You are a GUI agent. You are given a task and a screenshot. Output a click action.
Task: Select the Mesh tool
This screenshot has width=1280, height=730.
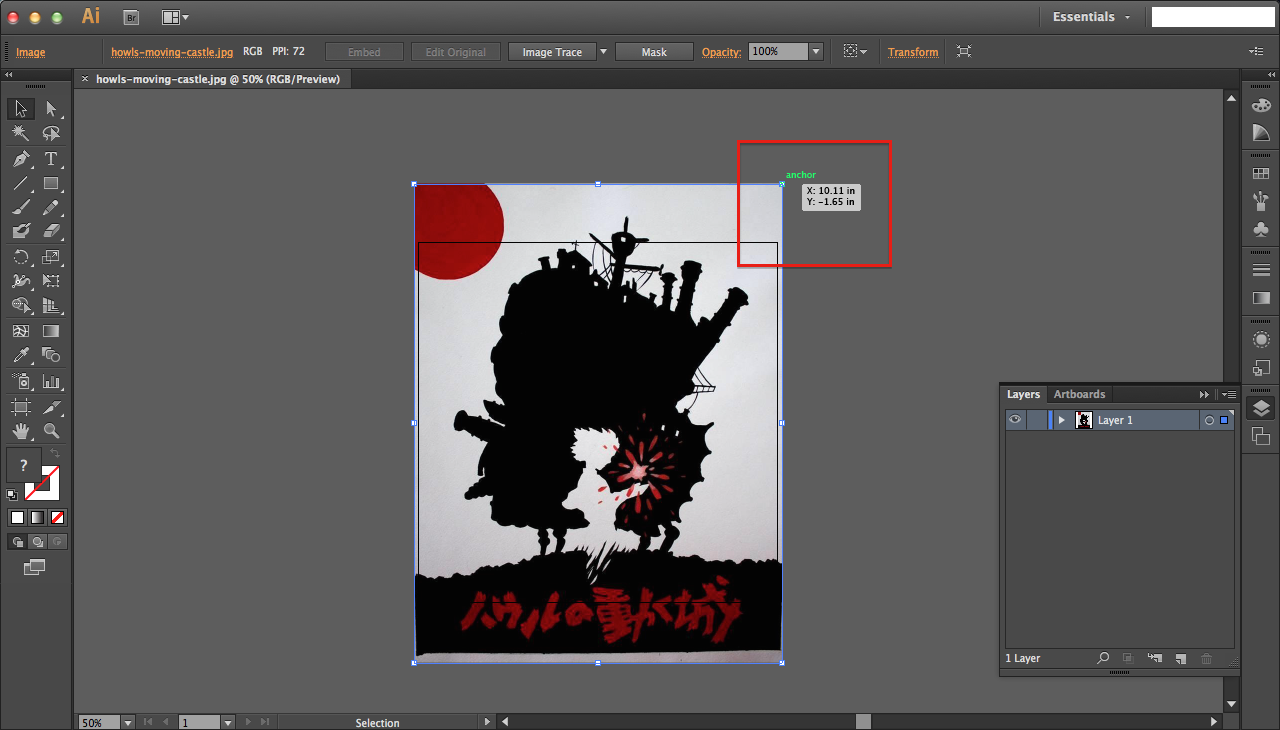click(21, 331)
